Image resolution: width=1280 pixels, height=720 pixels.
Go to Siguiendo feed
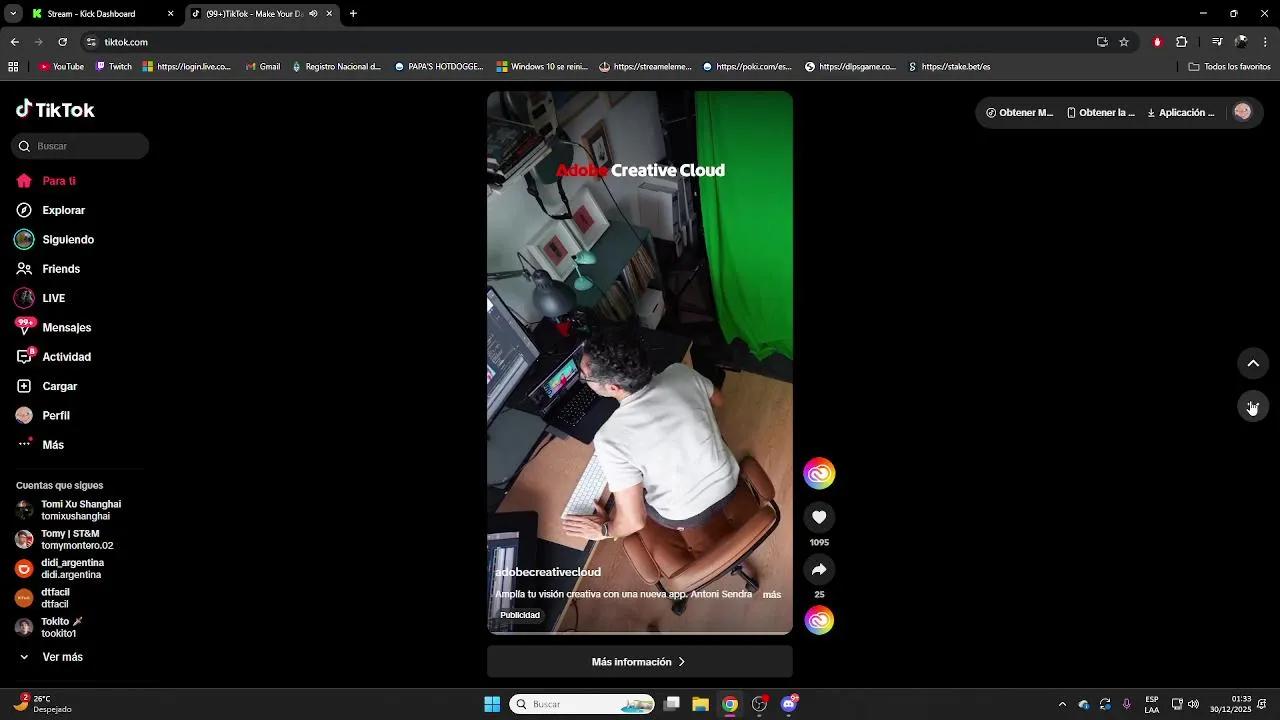click(54, 240)
